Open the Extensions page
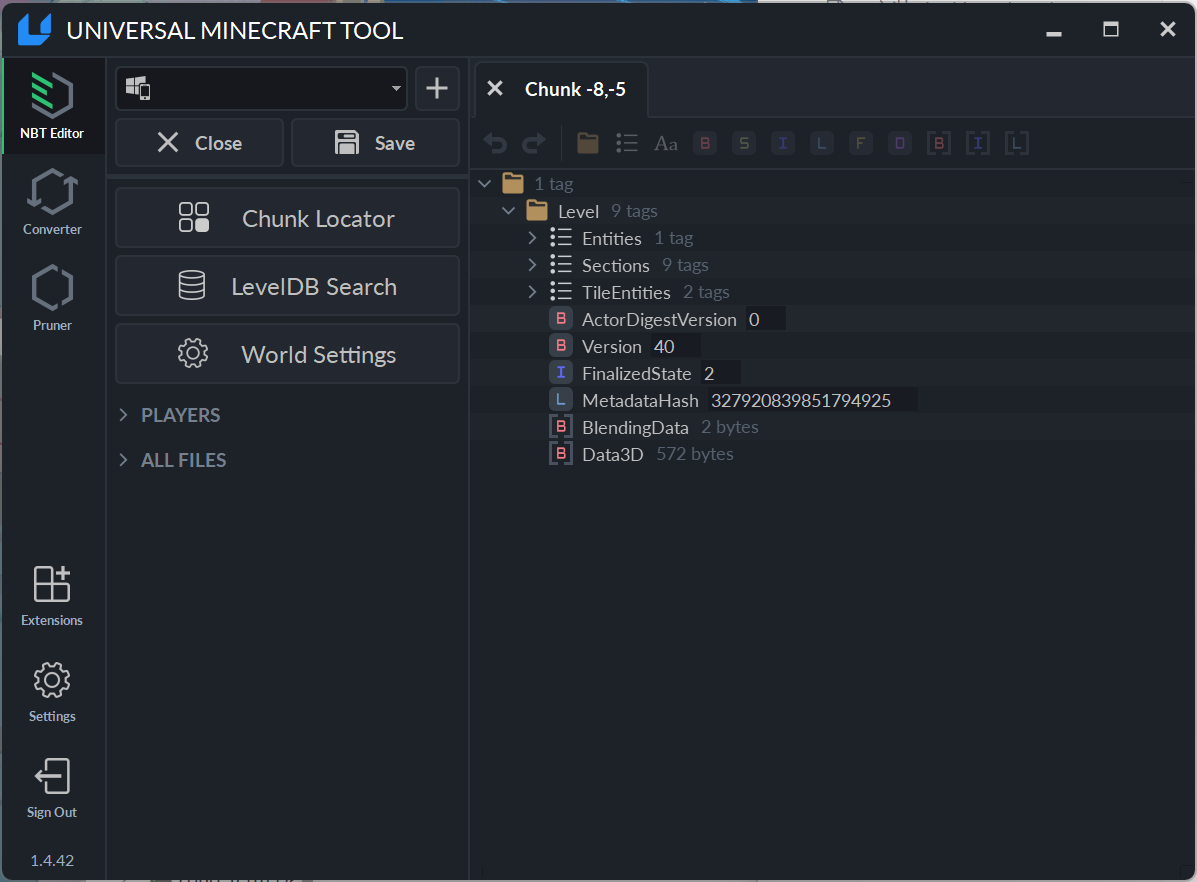This screenshot has width=1197, height=882. point(52,596)
